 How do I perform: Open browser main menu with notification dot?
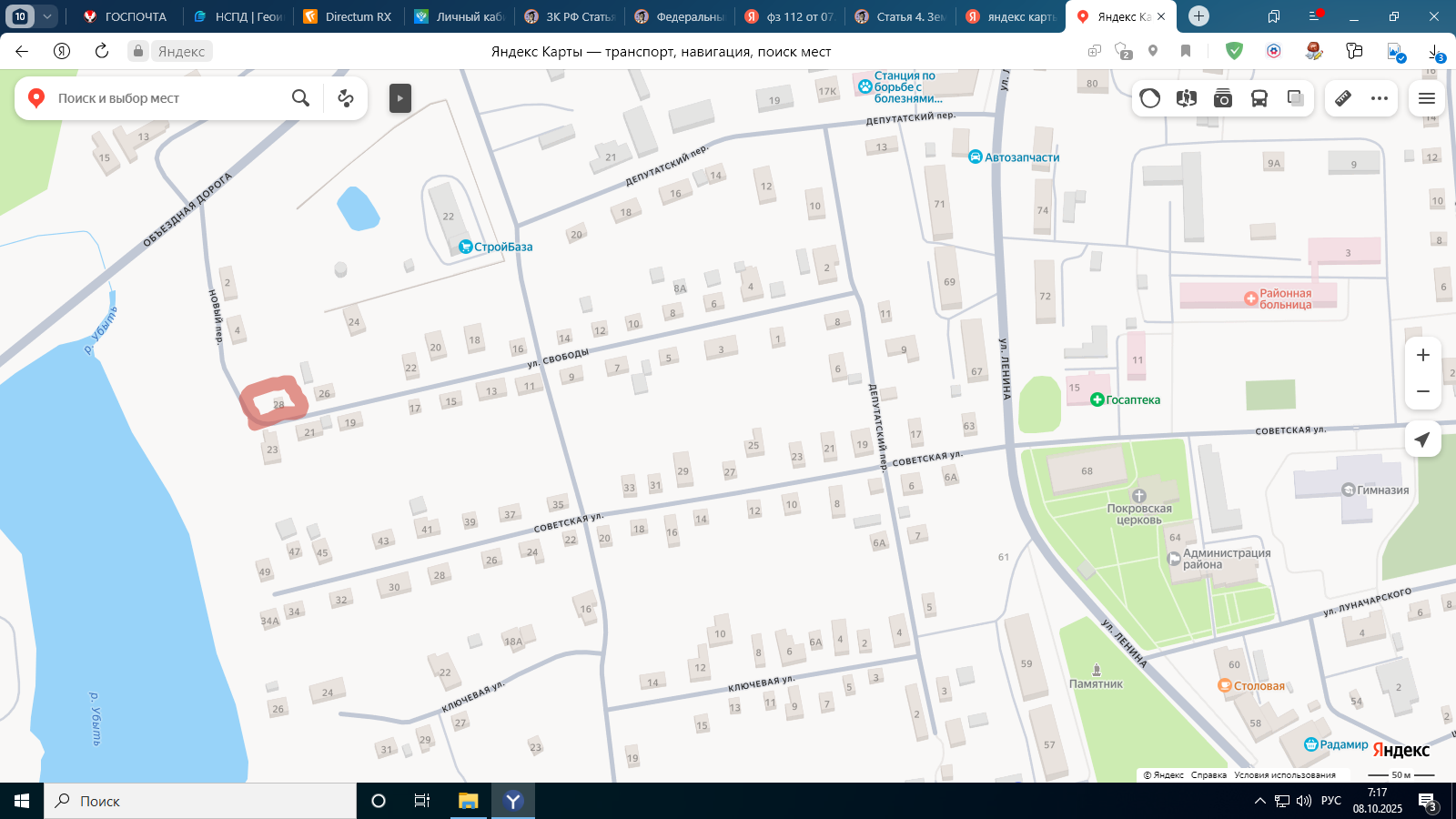1315,16
